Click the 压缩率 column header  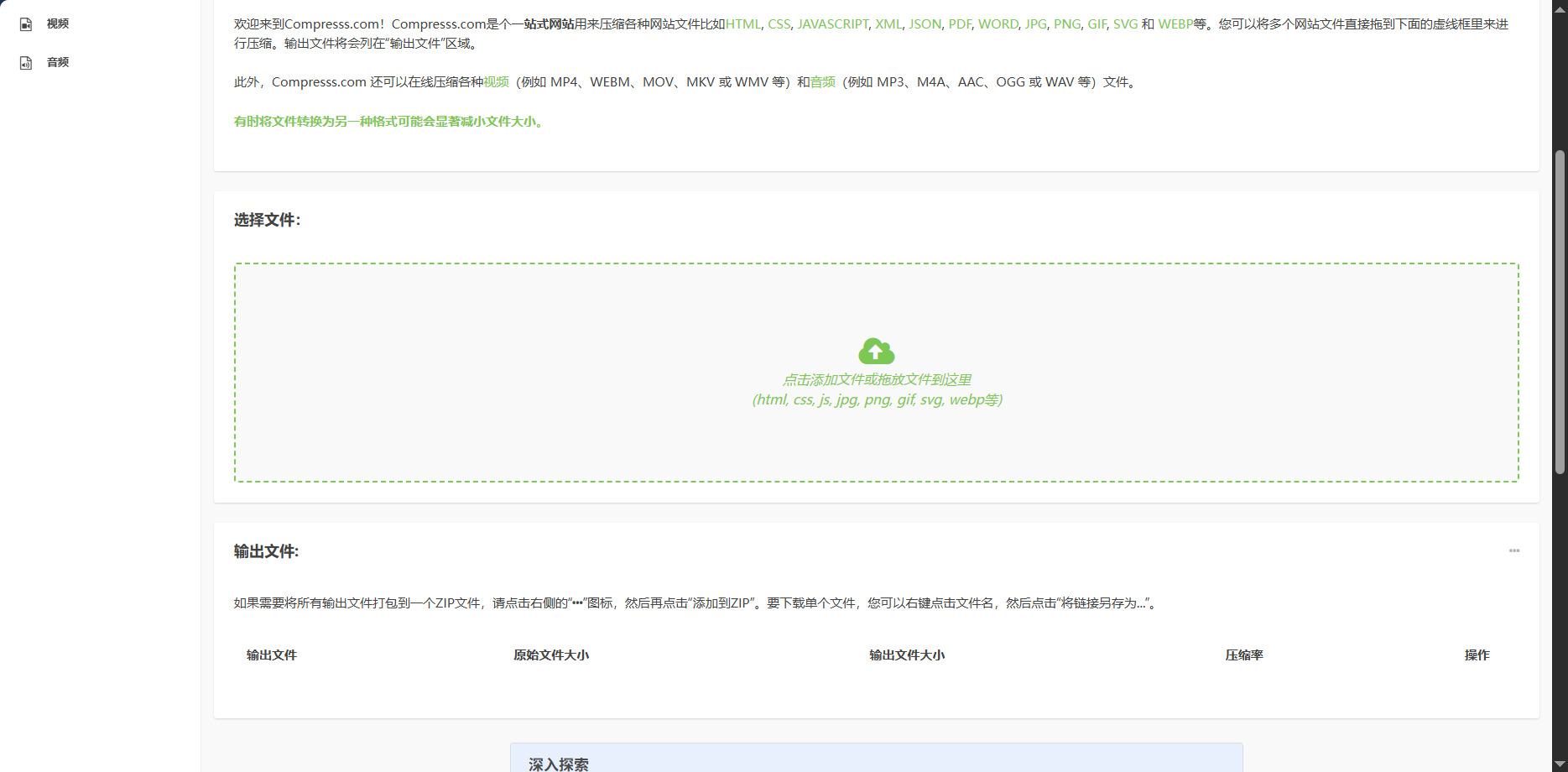pyautogui.click(x=1244, y=655)
